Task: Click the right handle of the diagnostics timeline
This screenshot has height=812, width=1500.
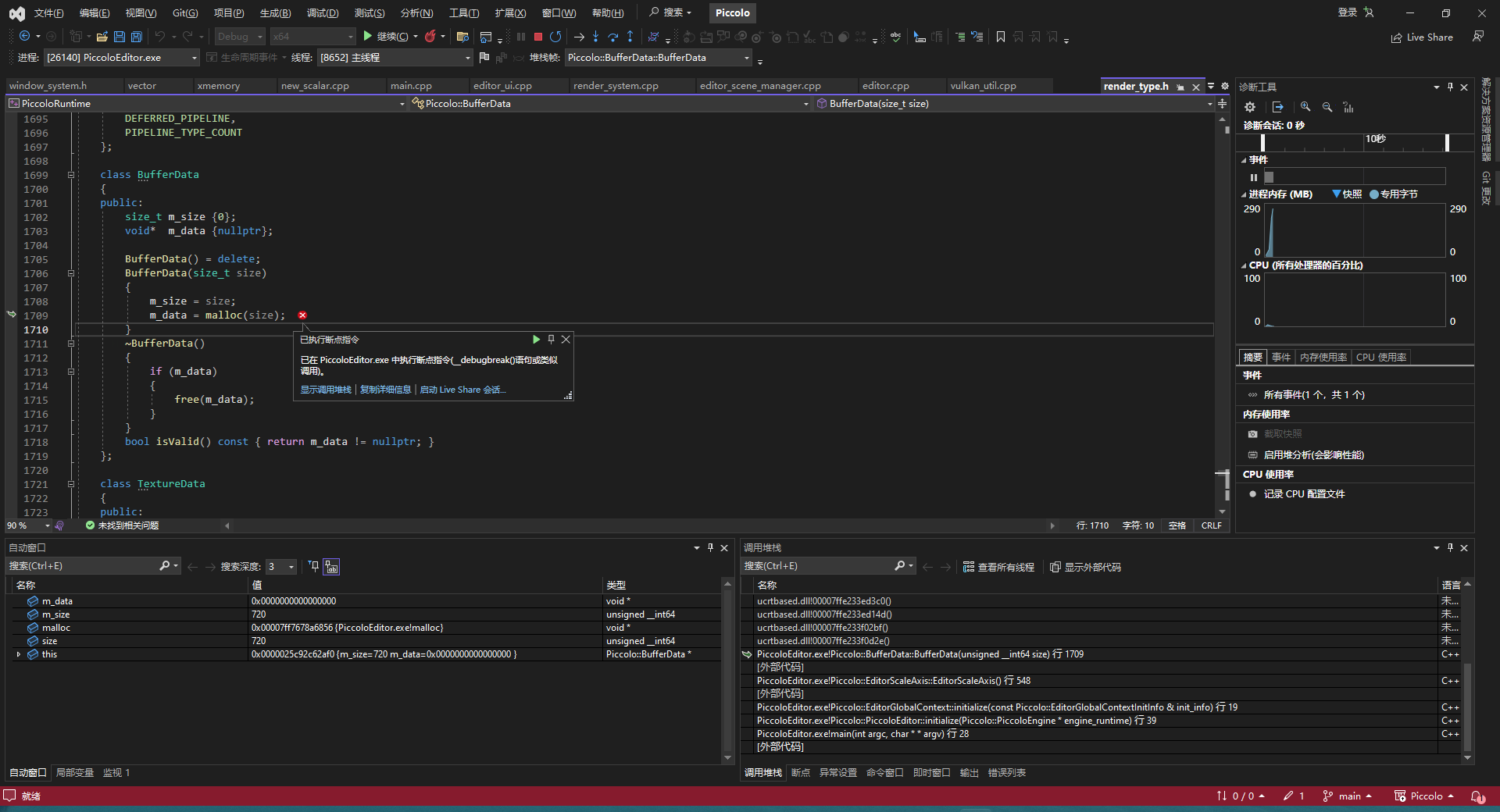Action: [1447, 142]
